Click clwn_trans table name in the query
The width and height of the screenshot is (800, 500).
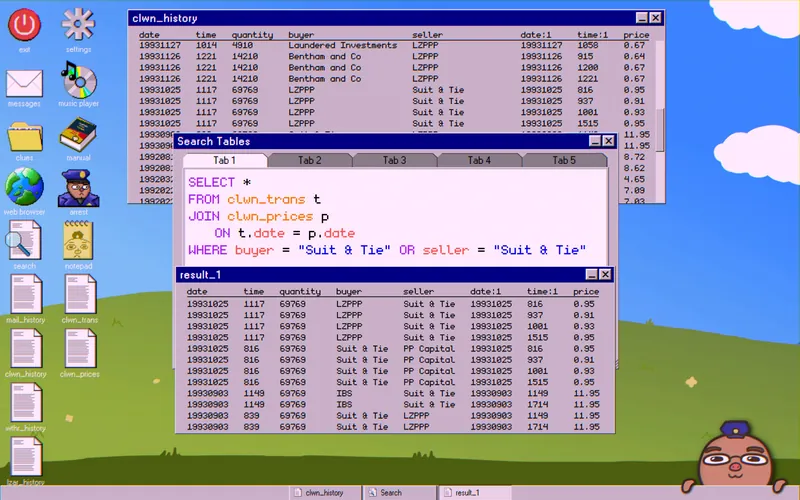point(266,199)
